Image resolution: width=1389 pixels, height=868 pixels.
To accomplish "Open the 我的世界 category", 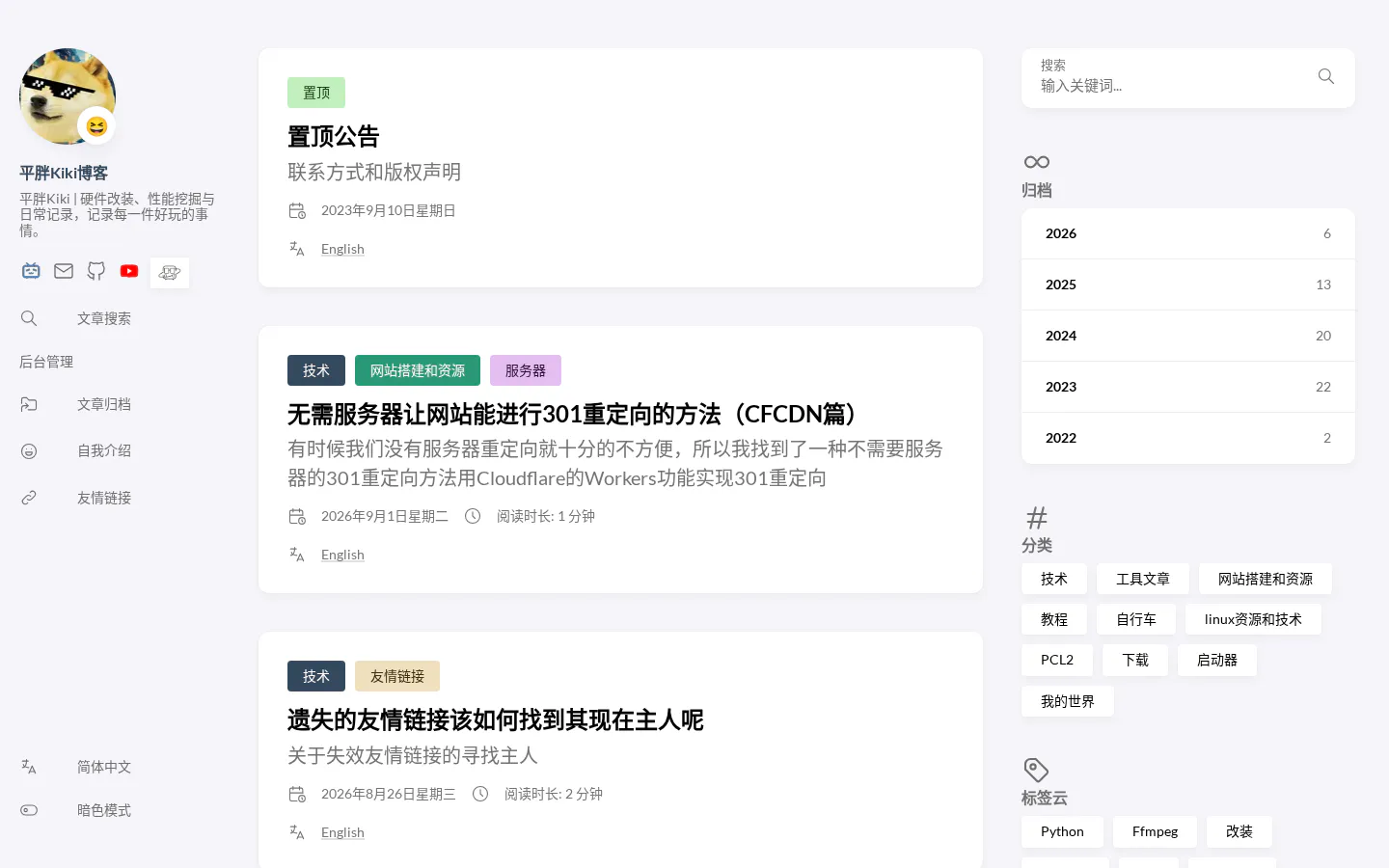I will point(1068,701).
